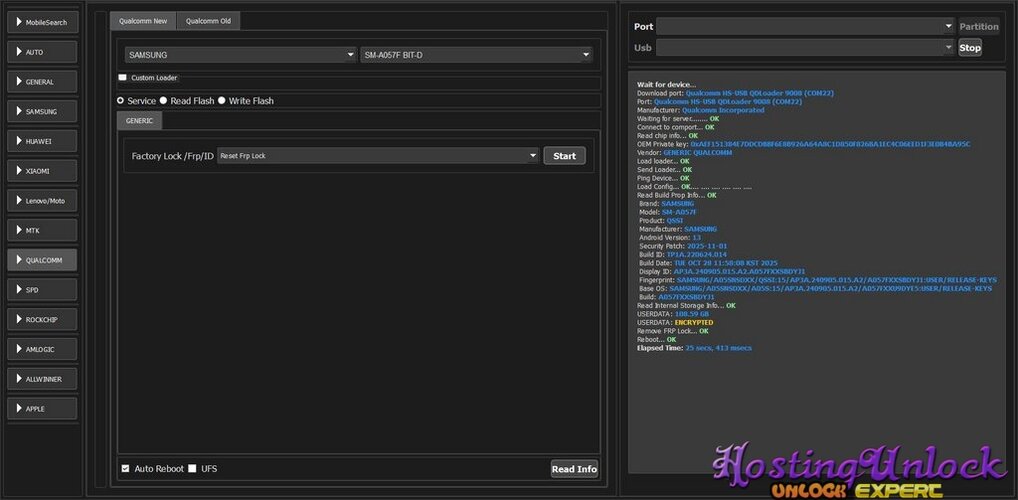Click the Manufacturer Qualcomm Incorporated line
The image size is (1018, 500).
(701, 110)
